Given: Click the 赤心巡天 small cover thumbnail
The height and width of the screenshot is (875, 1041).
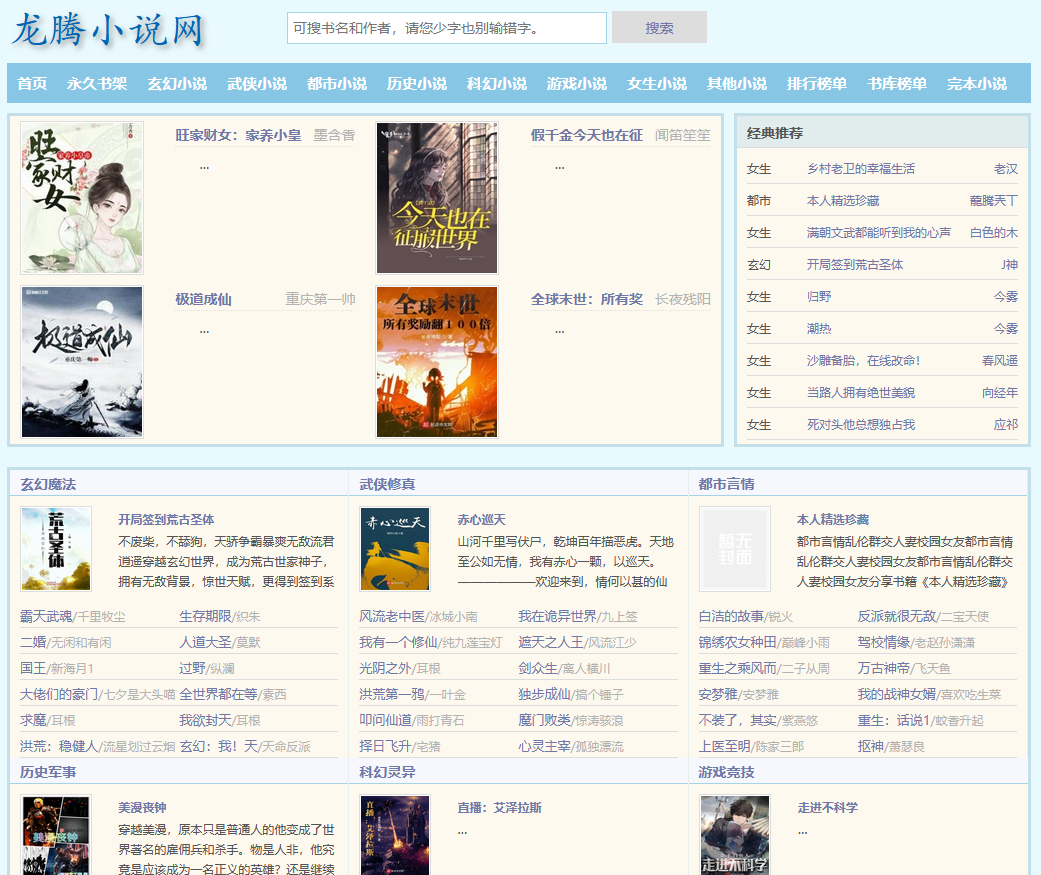Looking at the screenshot, I should (395, 549).
